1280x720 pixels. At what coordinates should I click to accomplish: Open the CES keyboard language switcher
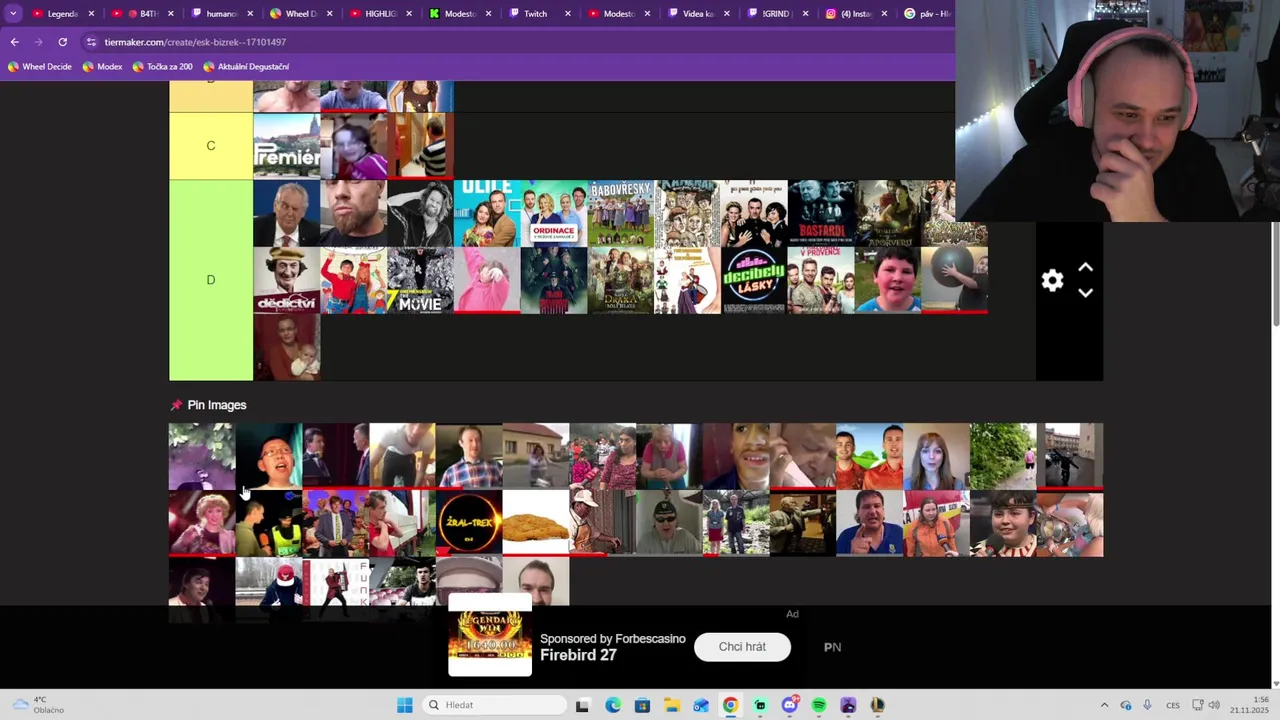pos(1173,705)
